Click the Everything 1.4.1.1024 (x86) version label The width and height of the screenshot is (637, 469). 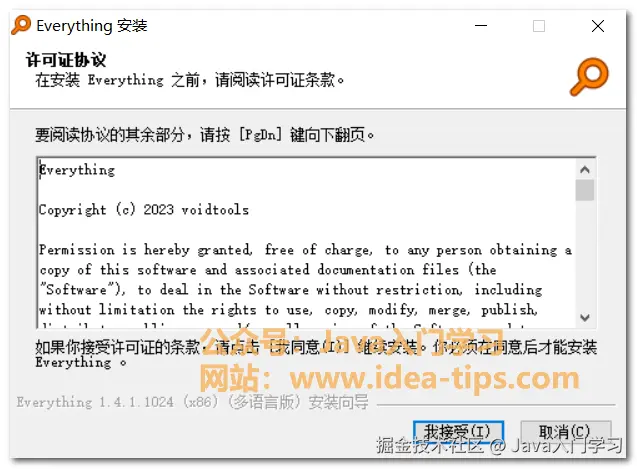pos(193,402)
